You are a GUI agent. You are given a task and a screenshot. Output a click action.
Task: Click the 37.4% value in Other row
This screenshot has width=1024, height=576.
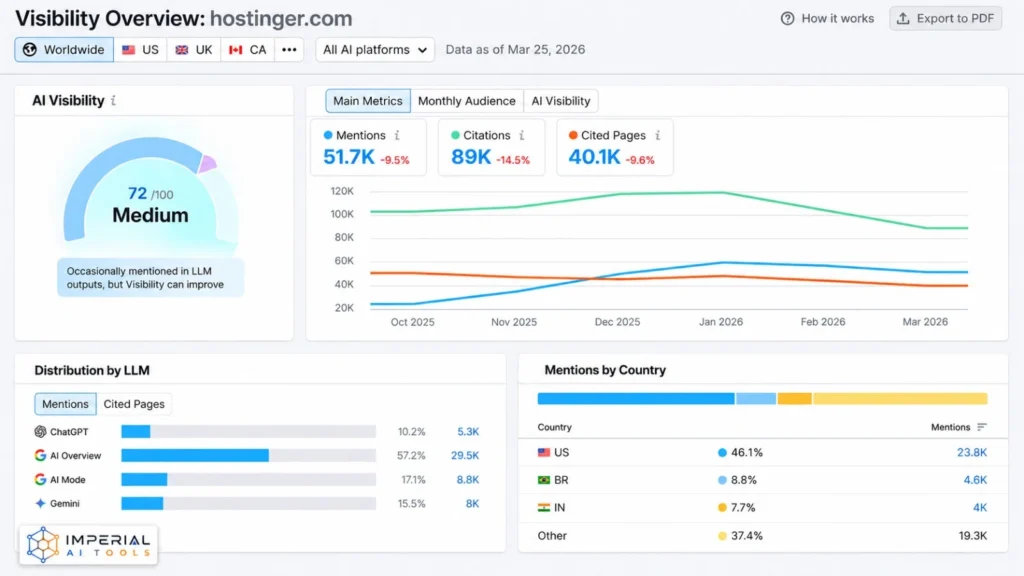point(746,536)
